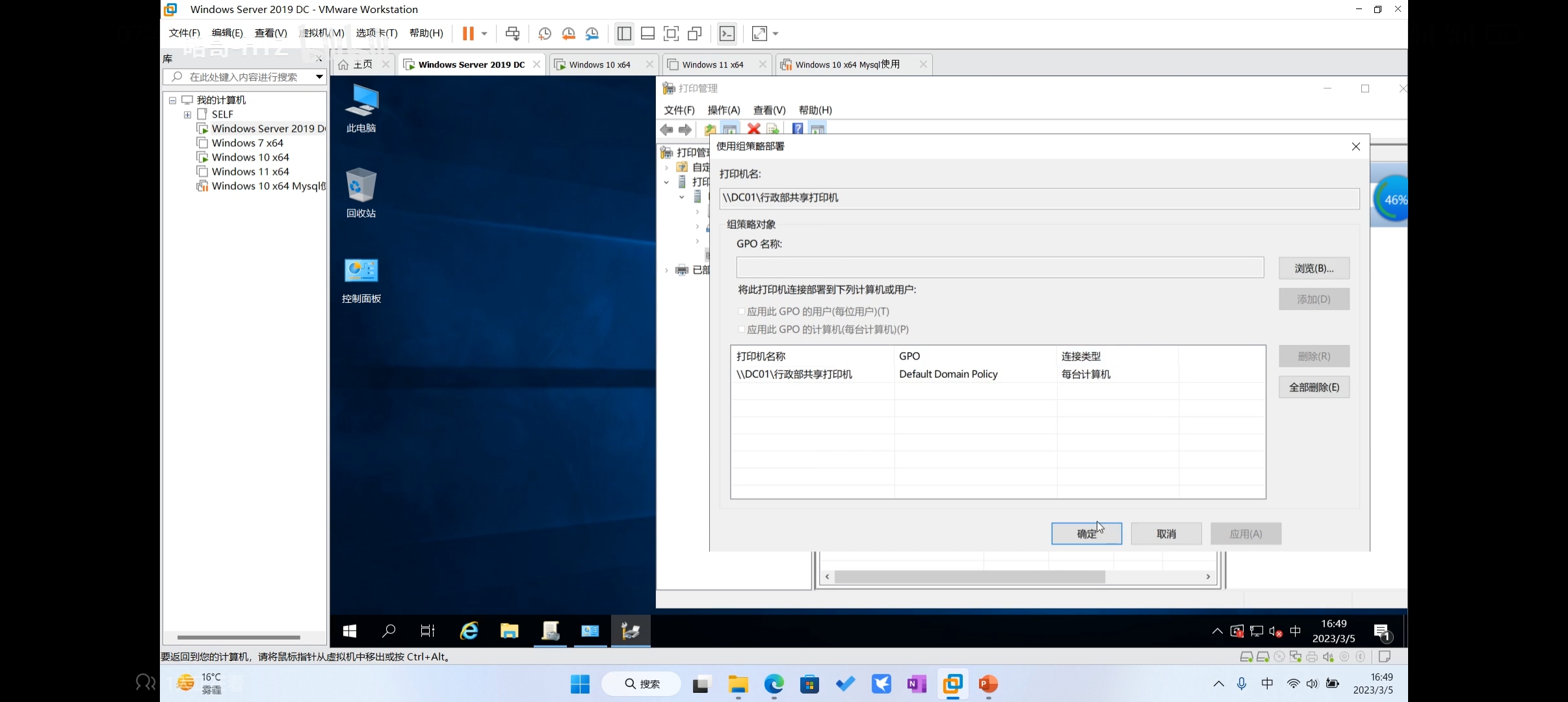Check 应用此 GPO 的计算机(每台计算机) checkbox
Image resolution: width=1568 pixels, height=702 pixels.
point(742,330)
